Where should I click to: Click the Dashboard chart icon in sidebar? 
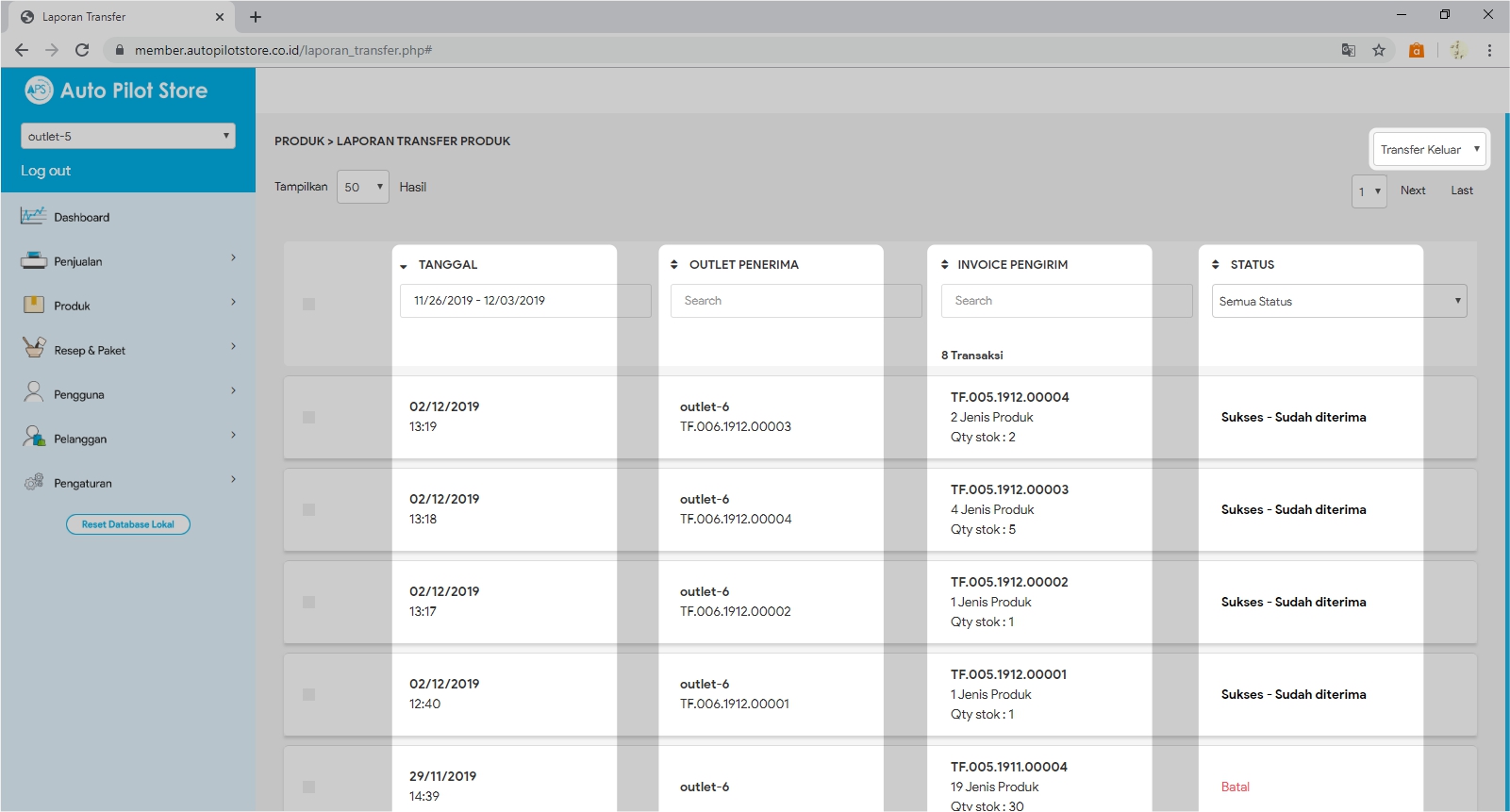click(x=33, y=216)
